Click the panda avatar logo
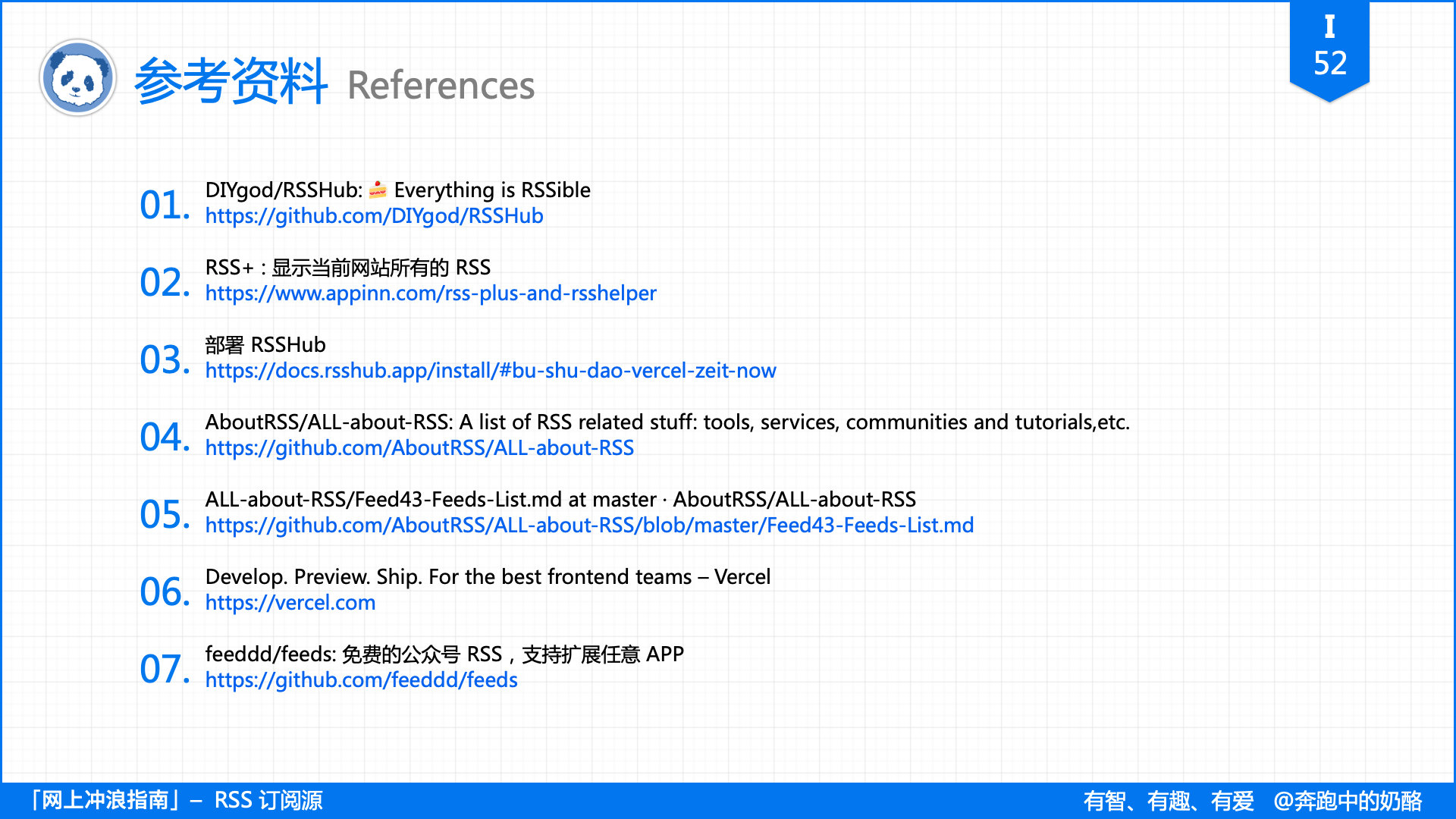This screenshot has height=819, width=1456. [77, 78]
